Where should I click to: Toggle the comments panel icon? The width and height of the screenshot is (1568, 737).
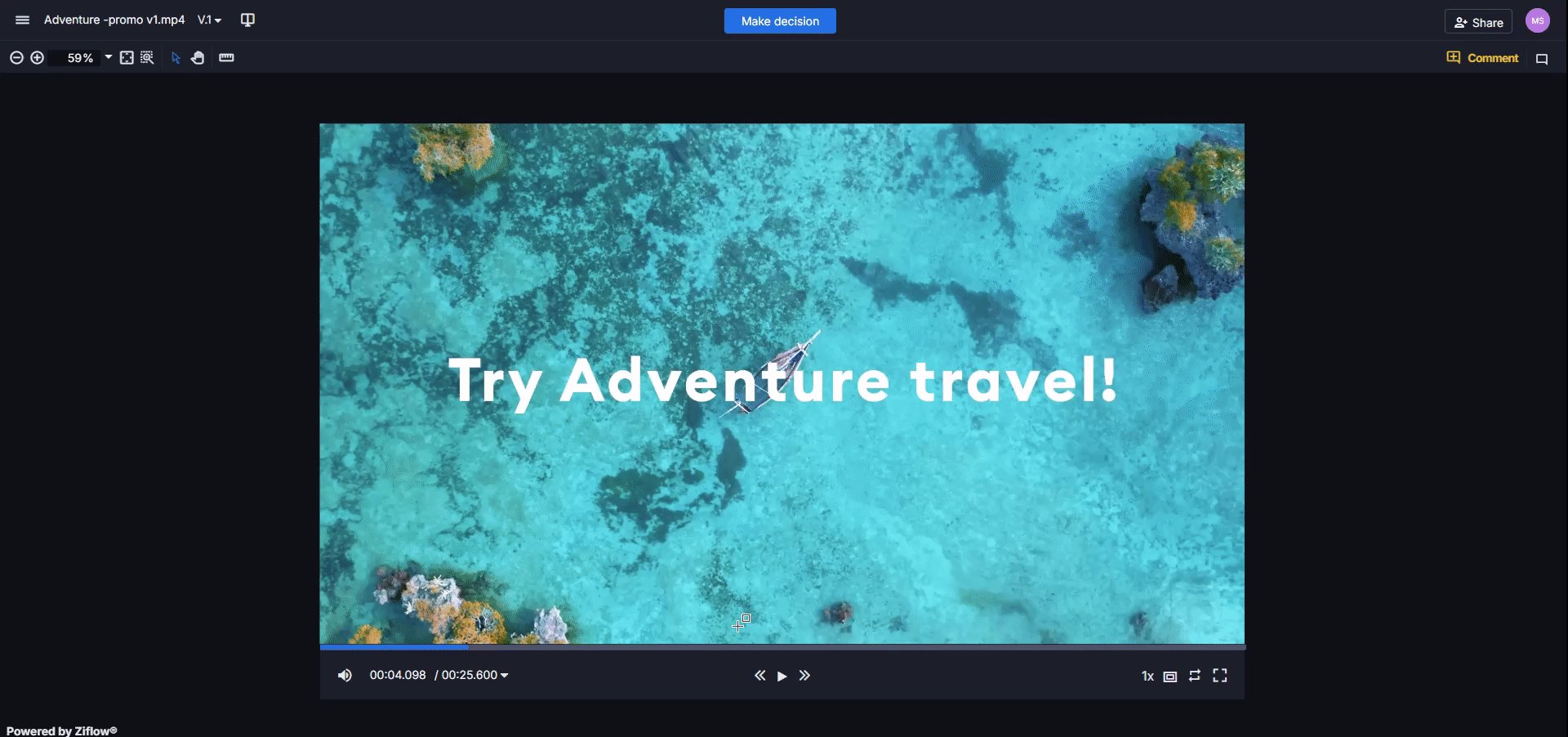(1542, 59)
